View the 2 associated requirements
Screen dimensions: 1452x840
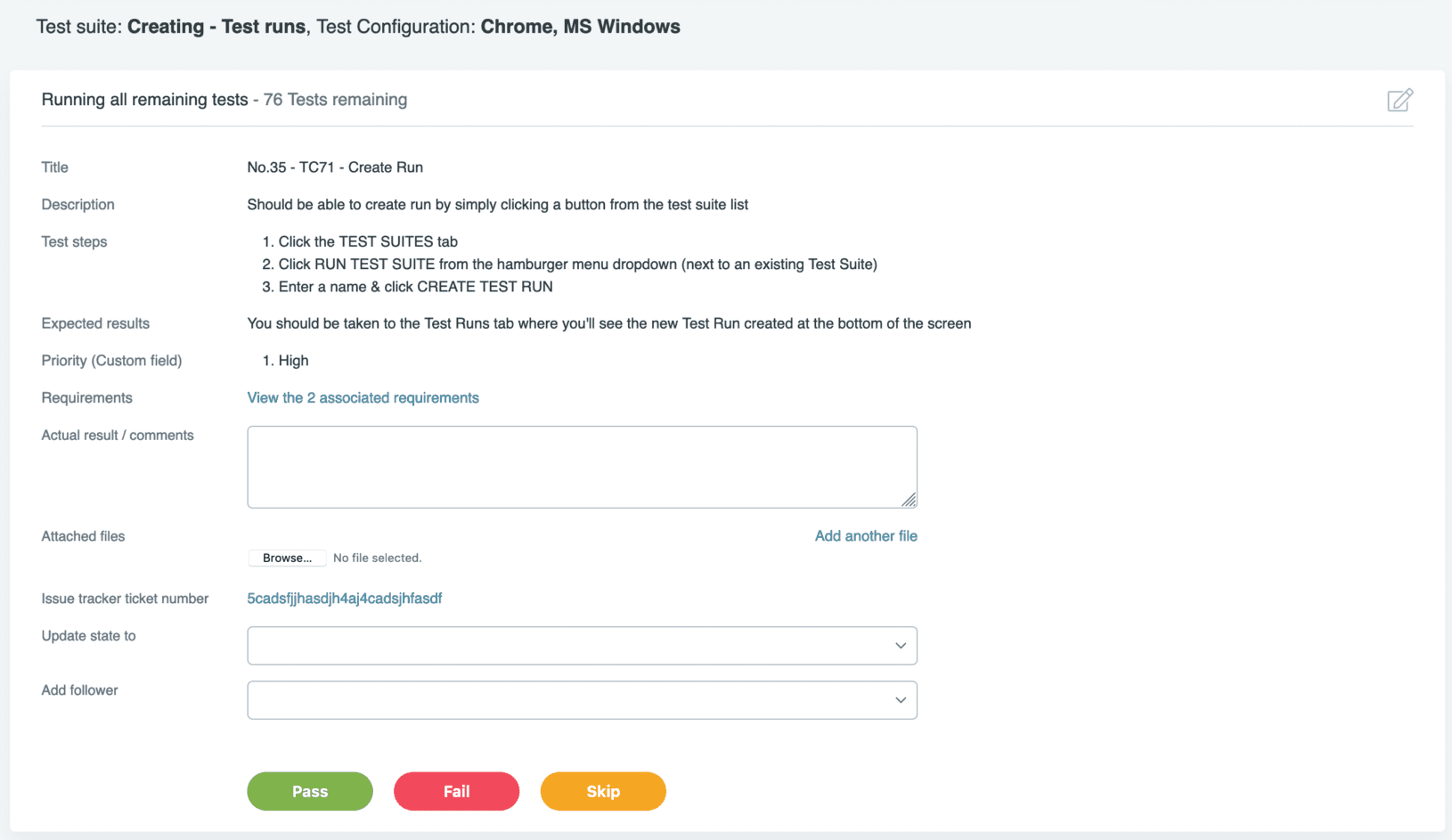363,397
